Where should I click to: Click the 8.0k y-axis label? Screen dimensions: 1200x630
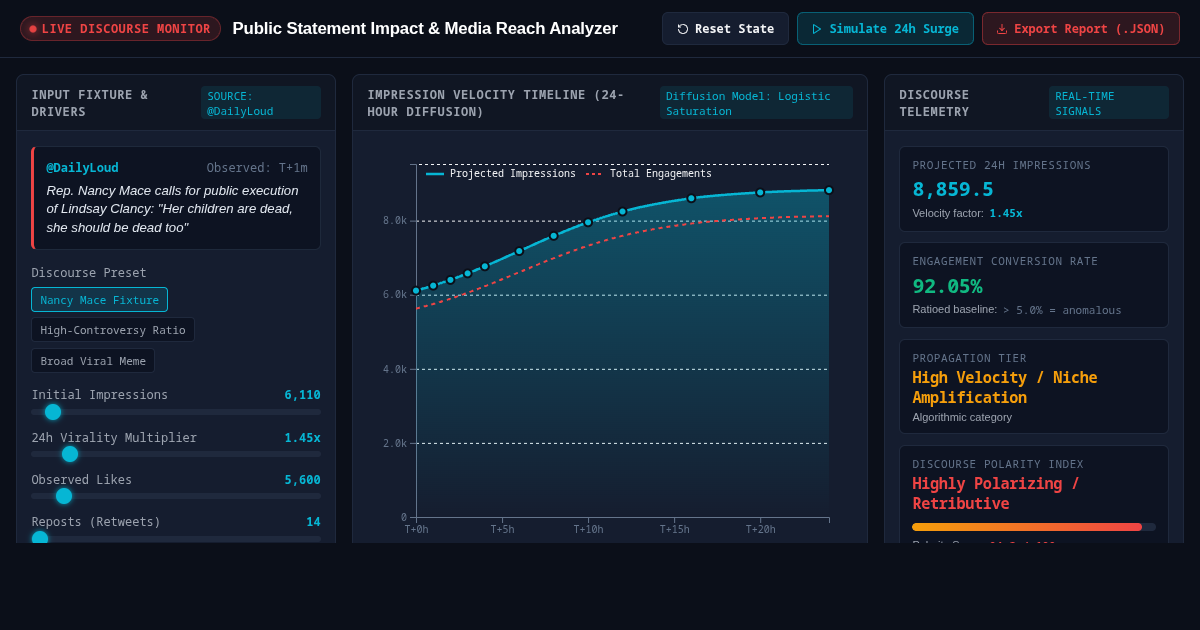pos(395,221)
